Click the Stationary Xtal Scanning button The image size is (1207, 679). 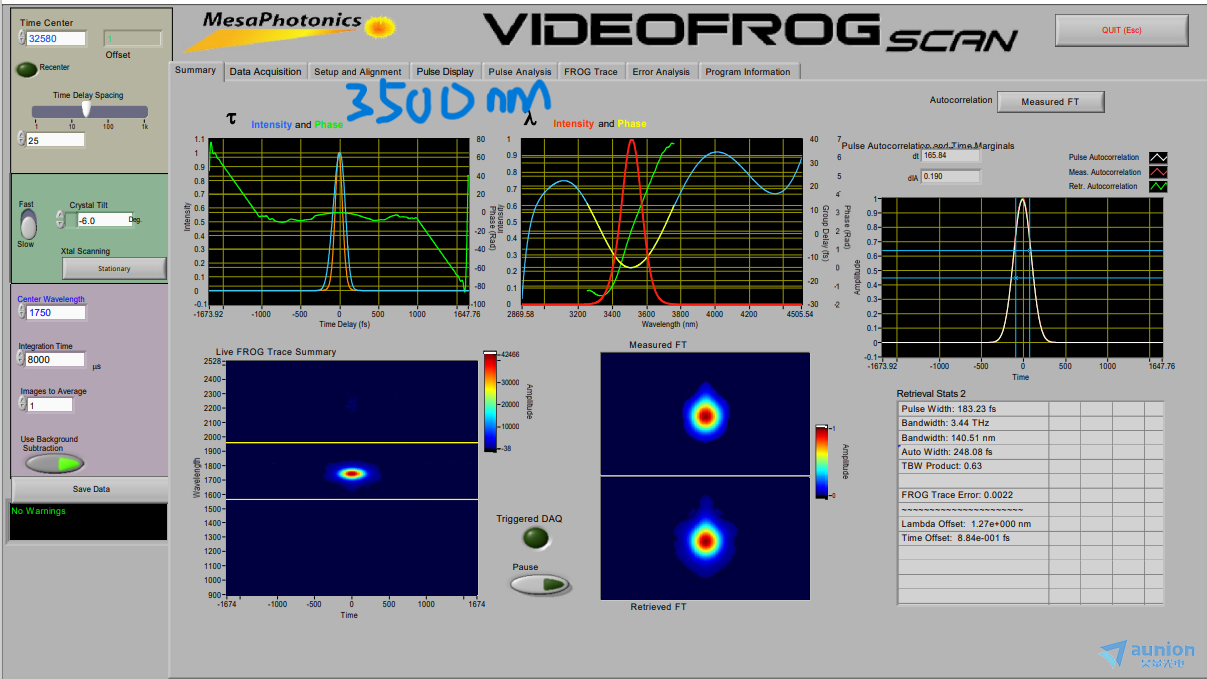114,268
